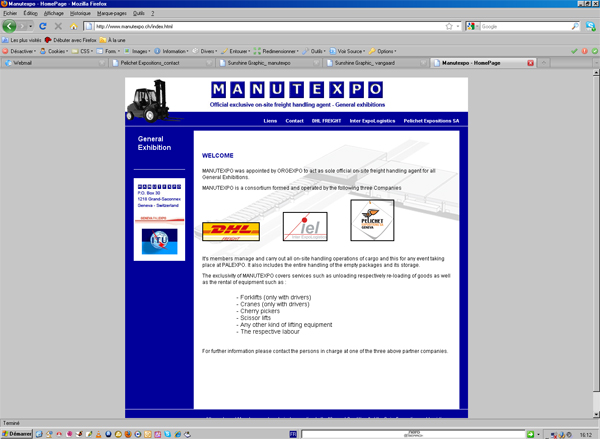
Task: Click the Google search field
Action: point(525,26)
